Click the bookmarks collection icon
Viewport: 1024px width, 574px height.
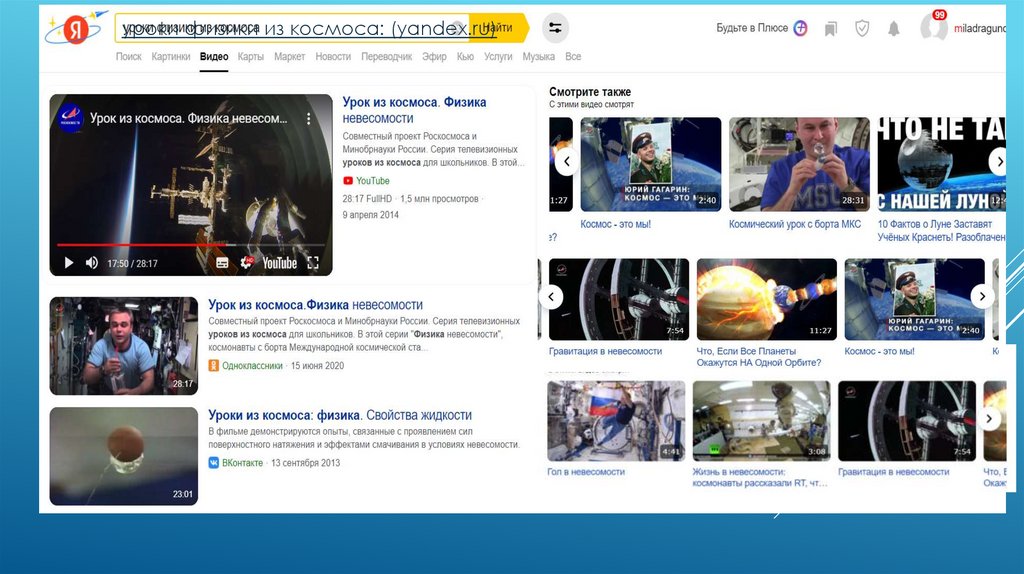(830, 29)
